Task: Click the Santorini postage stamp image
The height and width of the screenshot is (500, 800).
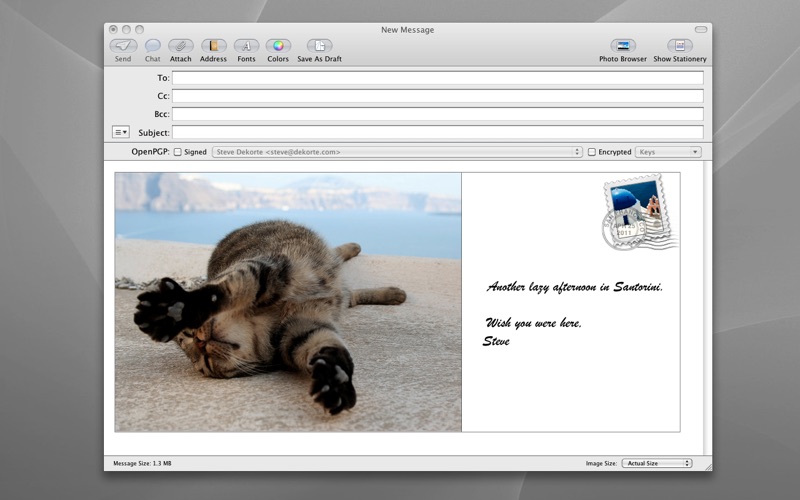Action: 640,212
